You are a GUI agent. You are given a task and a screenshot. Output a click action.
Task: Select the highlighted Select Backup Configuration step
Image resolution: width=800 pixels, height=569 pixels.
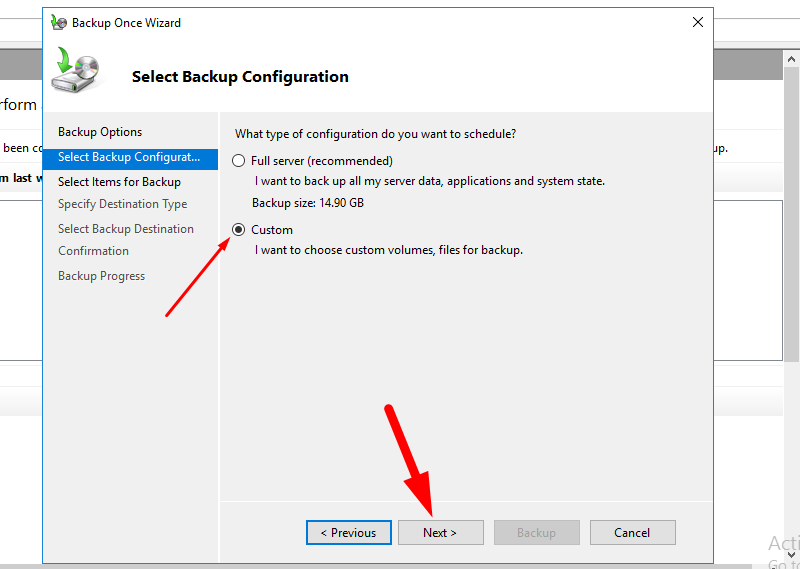(x=129, y=157)
